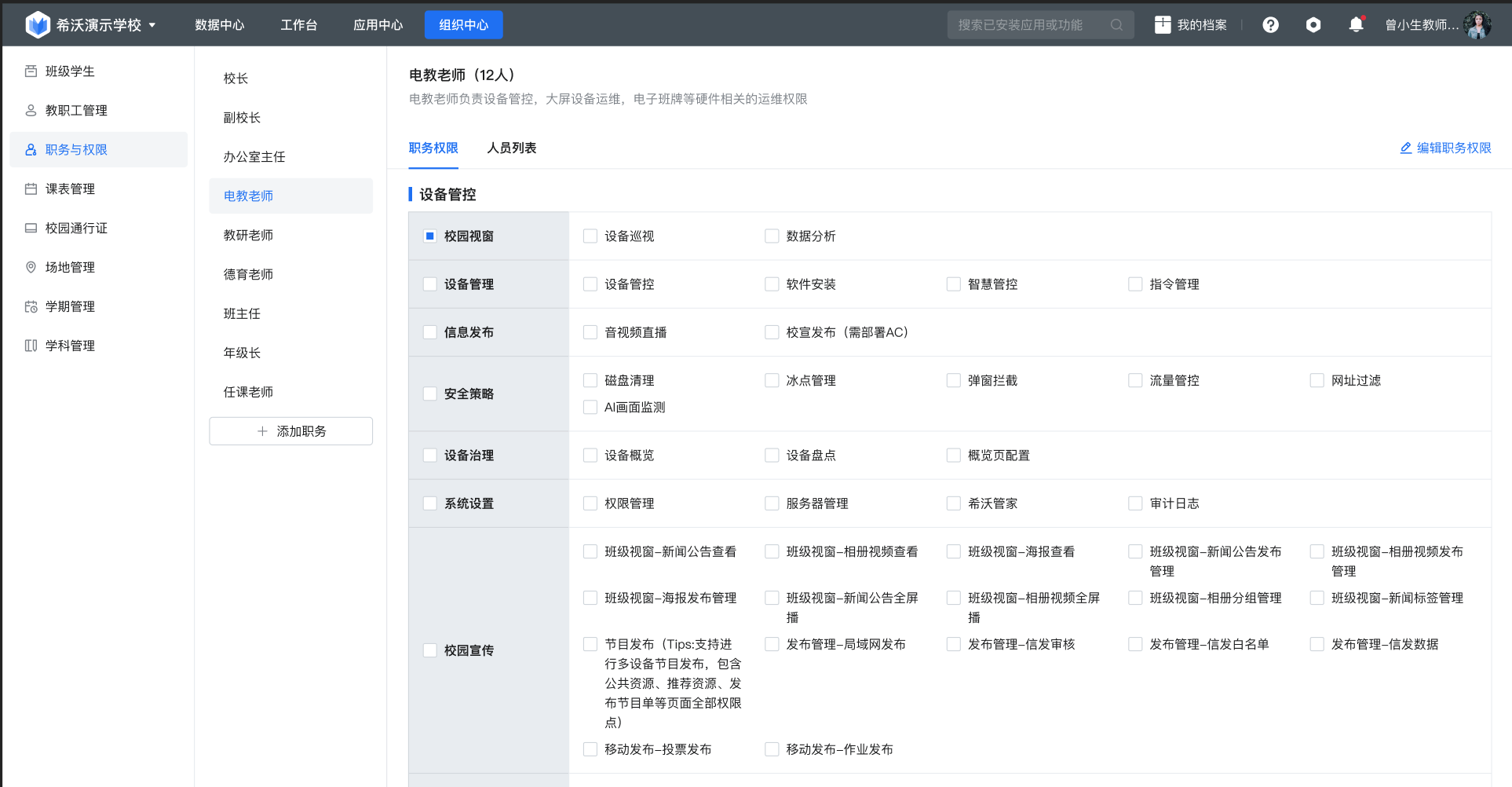1512x787 pixels.
Task: Open the notification bell icon
Action: tap(1356, 25)
